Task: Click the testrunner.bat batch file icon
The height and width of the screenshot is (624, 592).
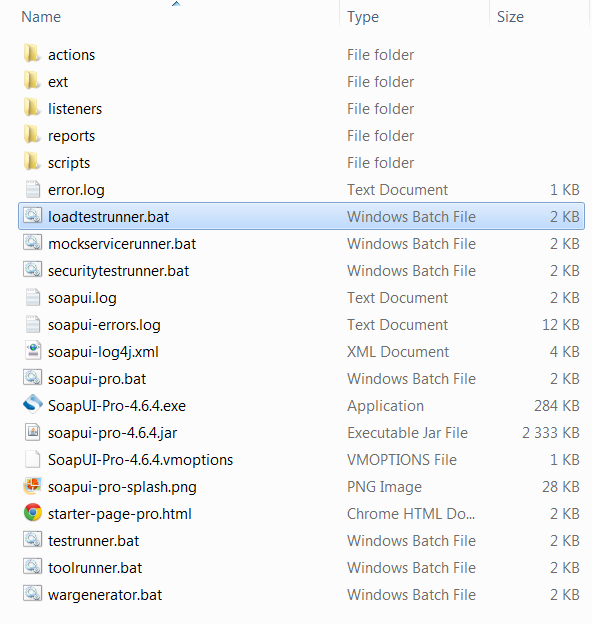Action: pos(33,540)
